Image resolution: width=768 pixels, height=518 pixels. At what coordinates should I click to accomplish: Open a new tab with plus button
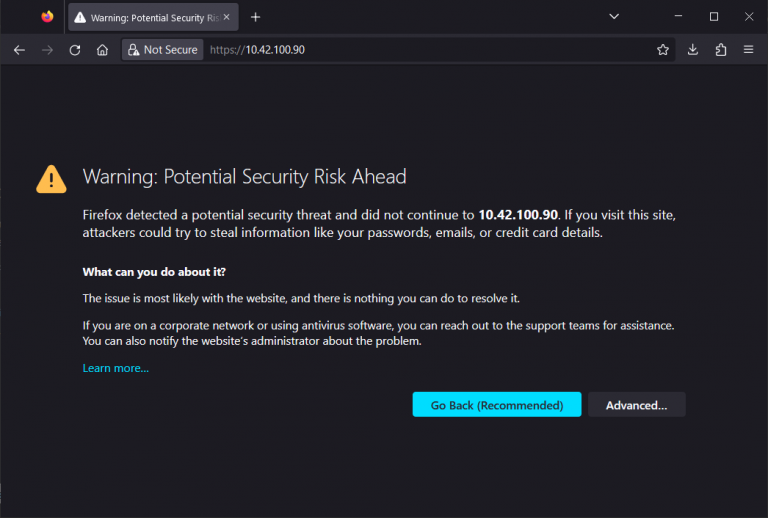pyautogui.click(x=256, y=17)
